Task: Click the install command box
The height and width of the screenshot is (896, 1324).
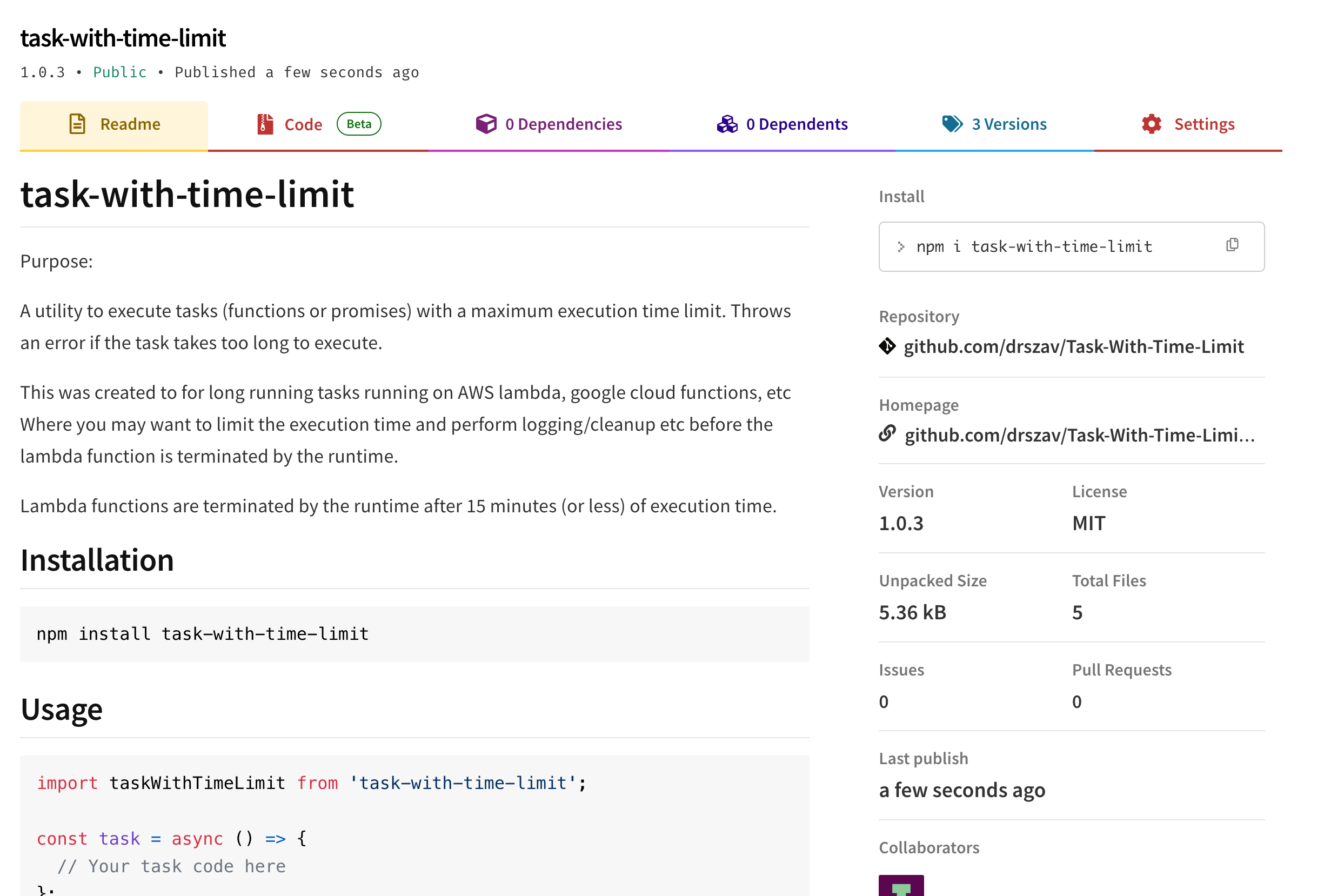Action: click(x=1071, y=246)
